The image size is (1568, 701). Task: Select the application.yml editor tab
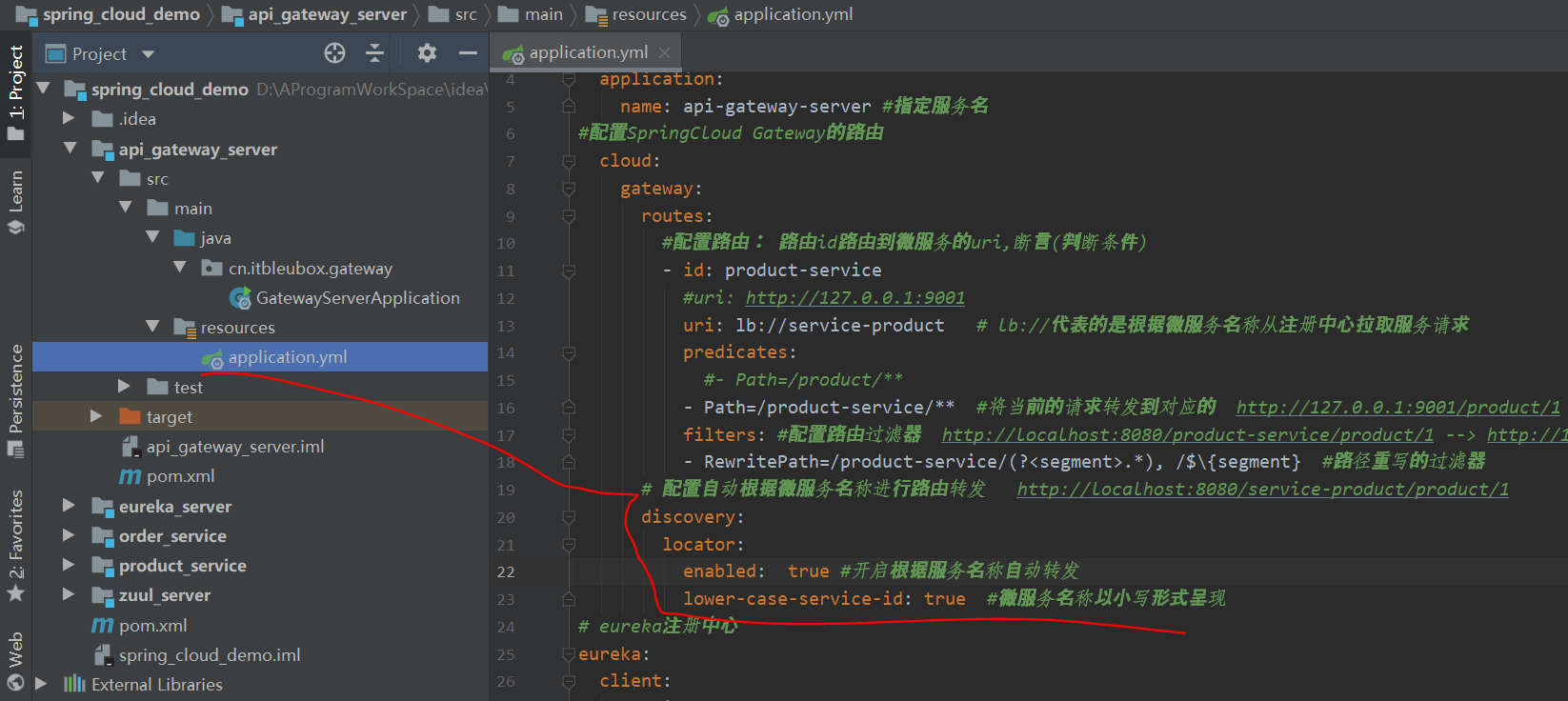587,53
